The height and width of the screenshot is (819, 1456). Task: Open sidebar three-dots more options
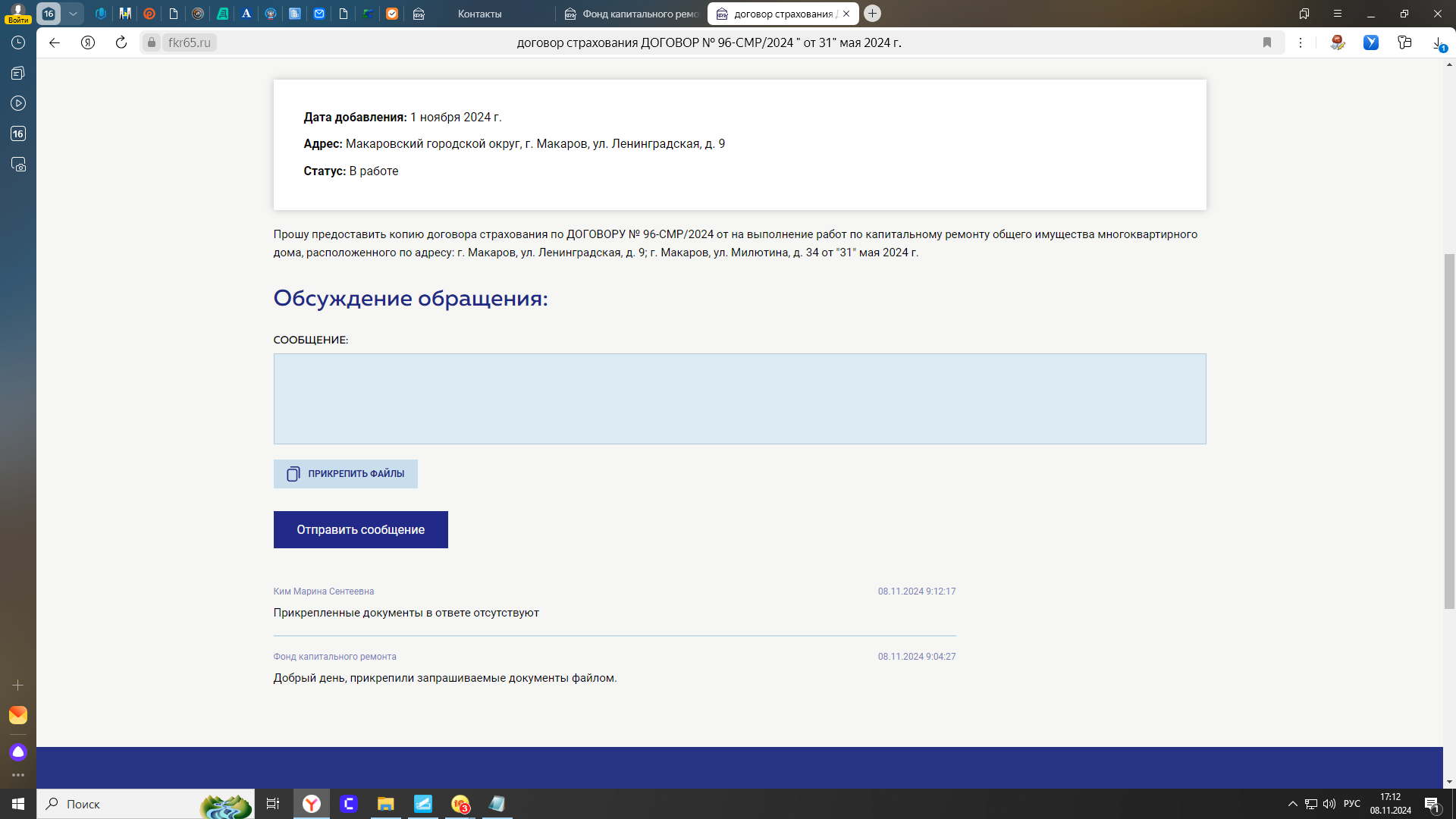[18, 775]
